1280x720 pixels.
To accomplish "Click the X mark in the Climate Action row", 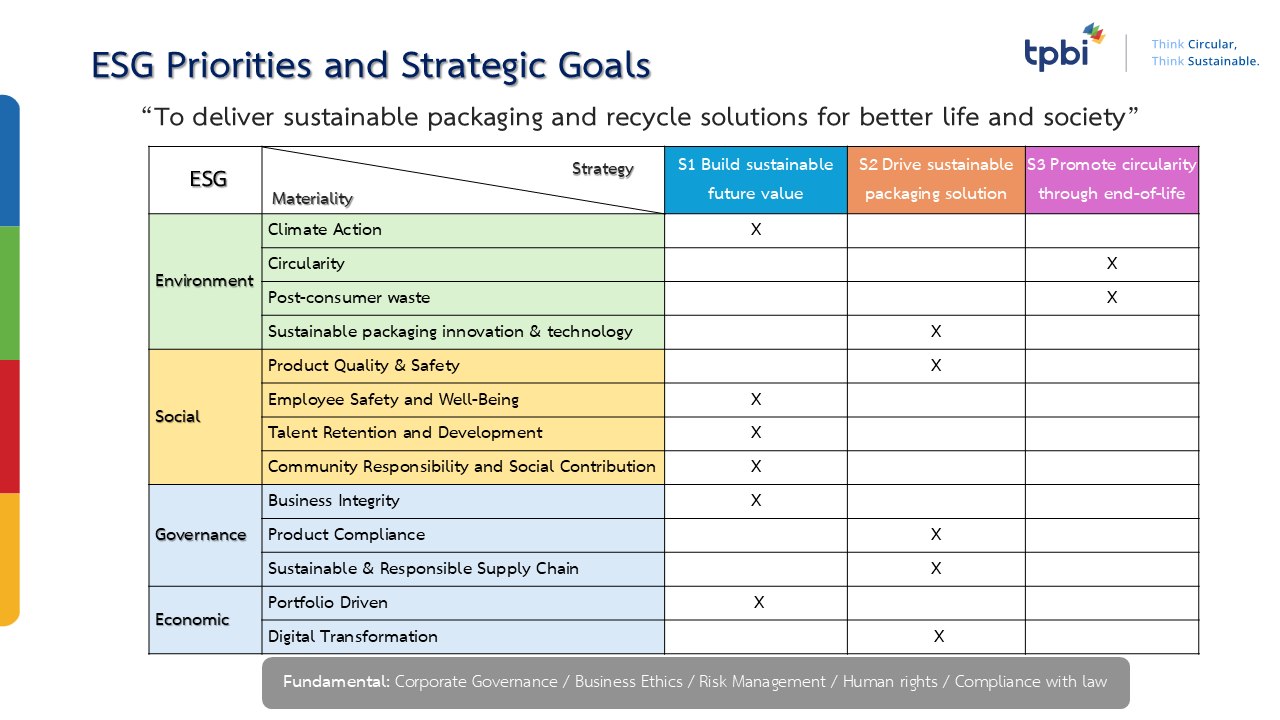I will [x=756, y=230].
